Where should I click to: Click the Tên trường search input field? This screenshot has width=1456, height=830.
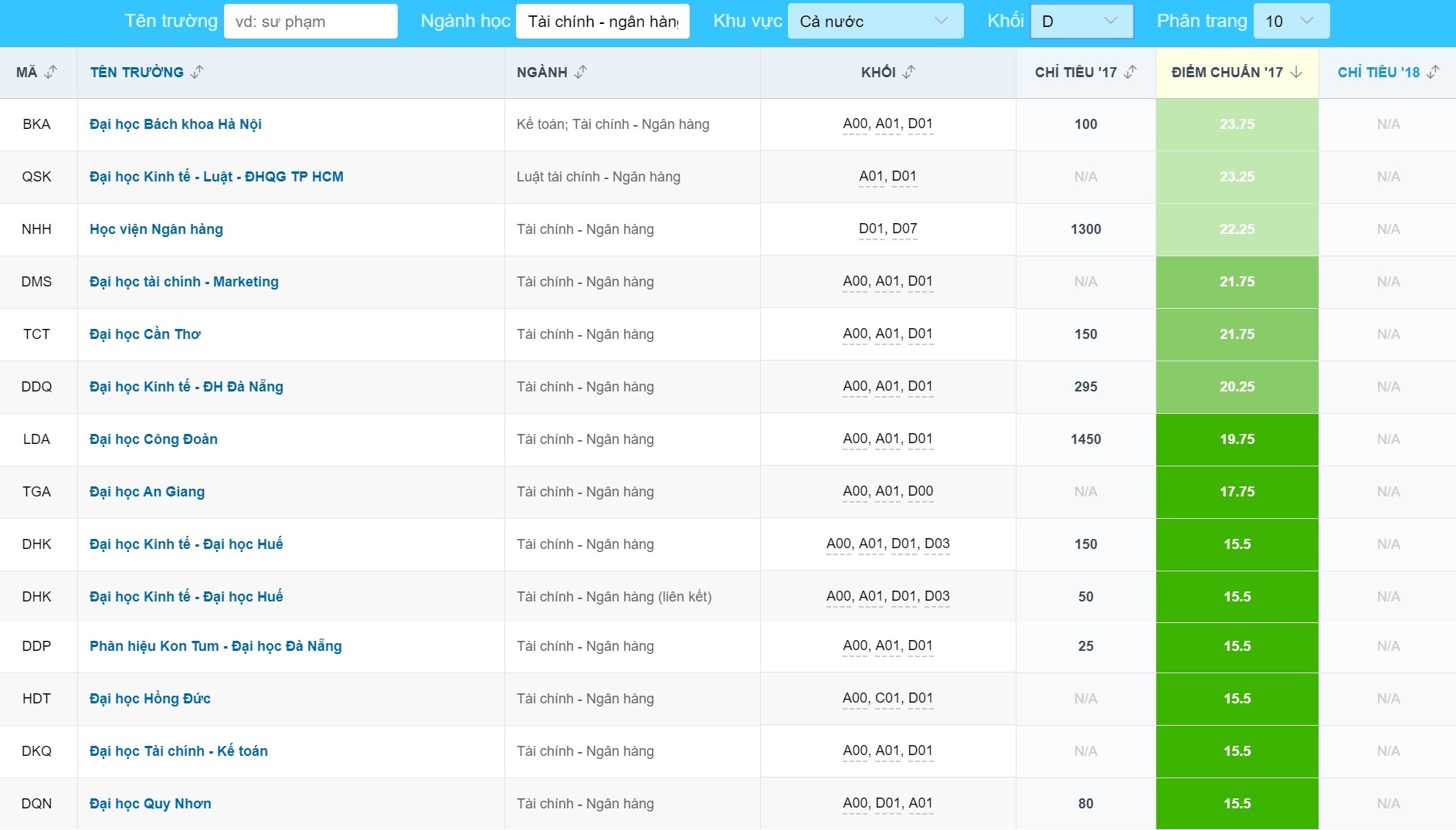(311, 22)
